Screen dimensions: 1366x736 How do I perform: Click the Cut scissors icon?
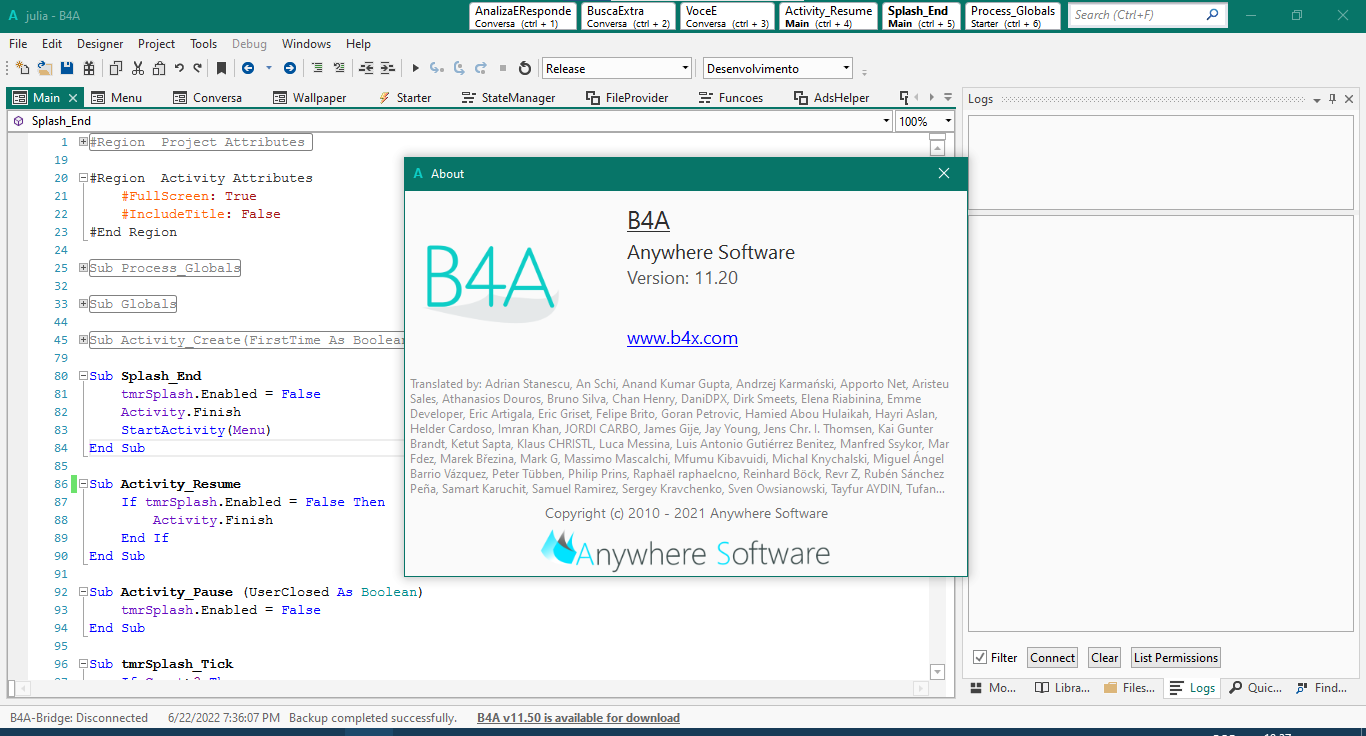coord(138,68)
